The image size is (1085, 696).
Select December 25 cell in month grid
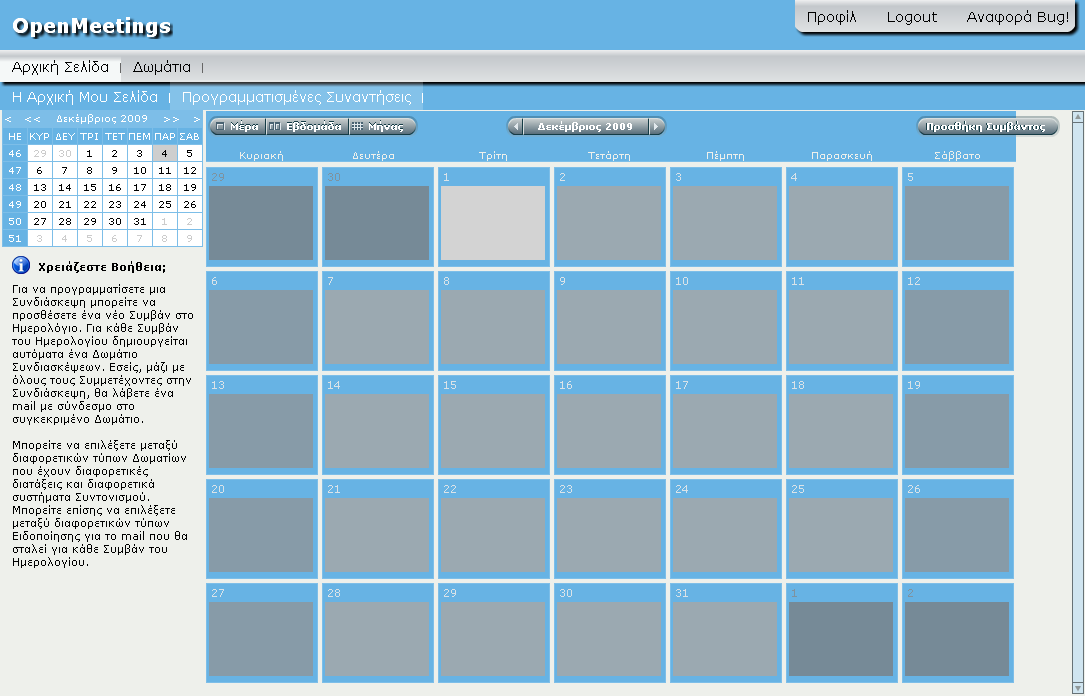(841, 529)
